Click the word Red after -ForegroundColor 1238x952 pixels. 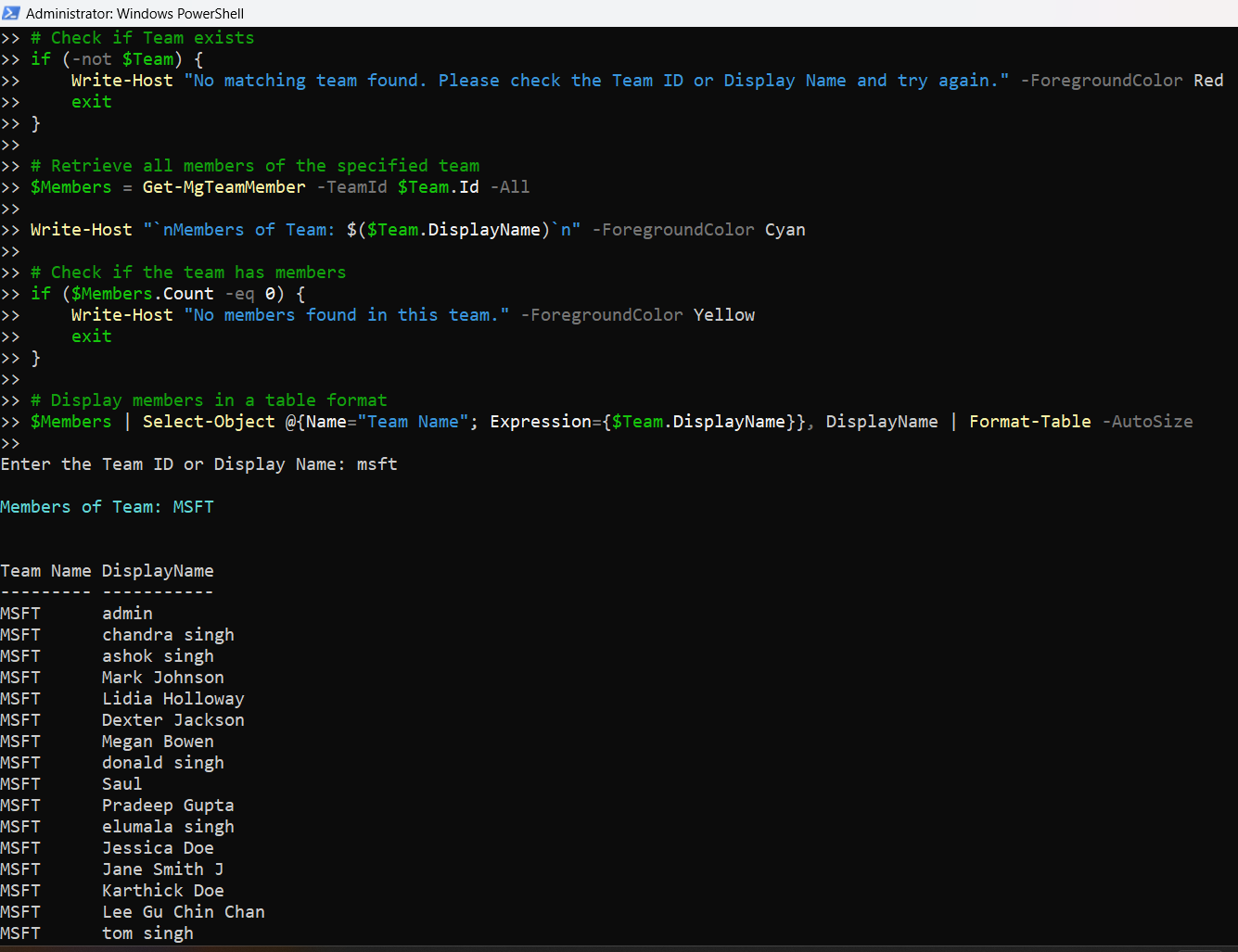[x=1207, y=81]
